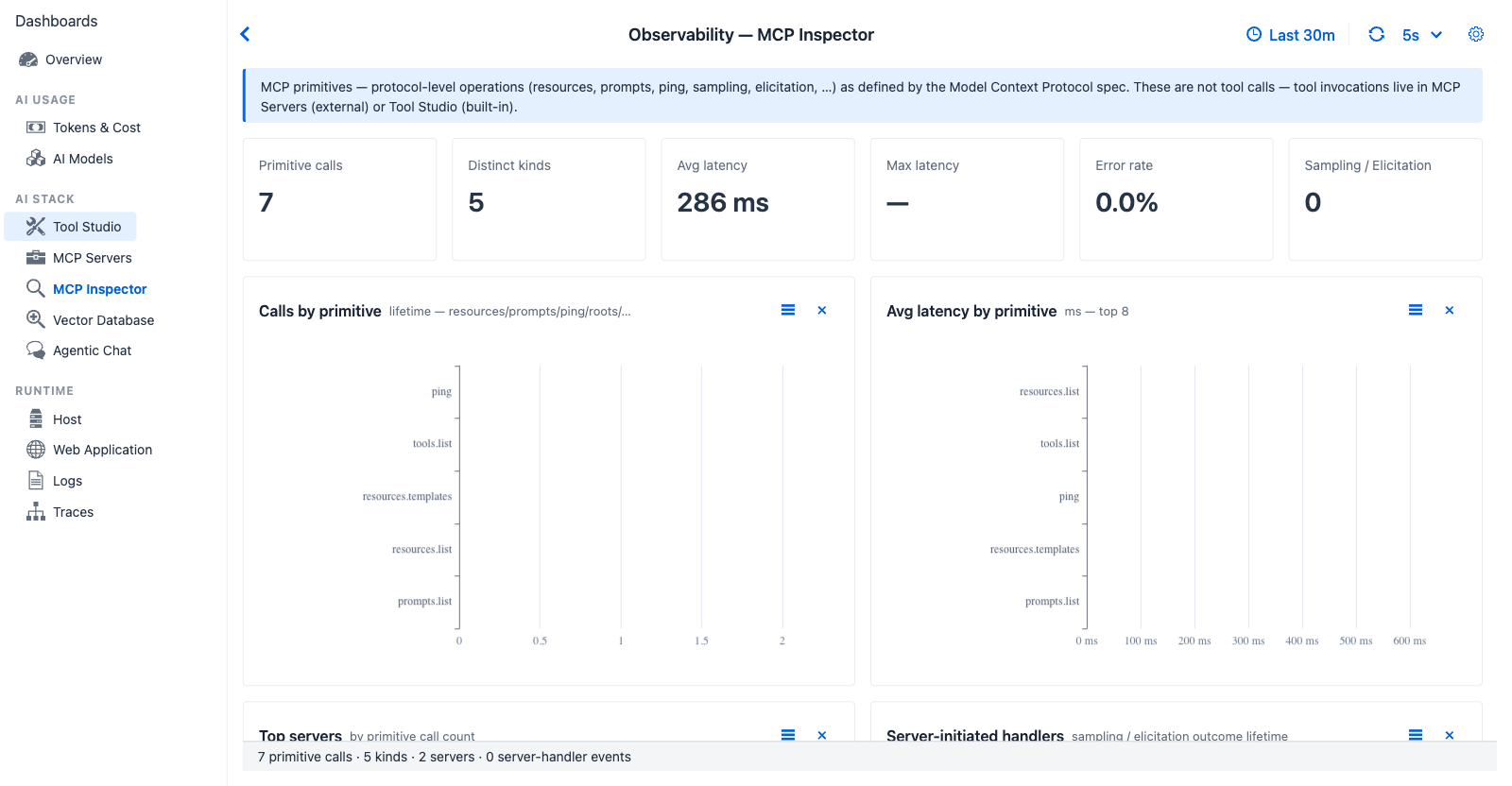The width and height of the screenshot is (1512, 786).
Task: Click the Agentic Chat bubbles icon
Action: [36, 350]
